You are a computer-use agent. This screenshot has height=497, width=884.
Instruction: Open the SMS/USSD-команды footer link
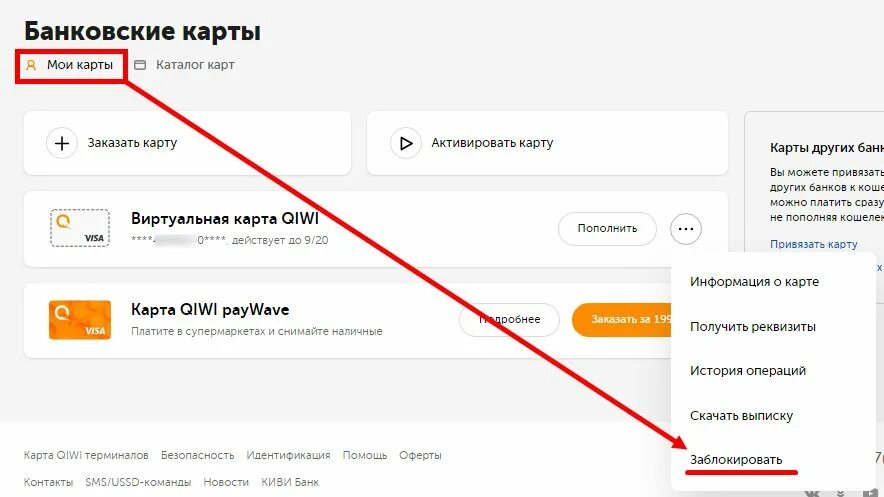point(138,482)
